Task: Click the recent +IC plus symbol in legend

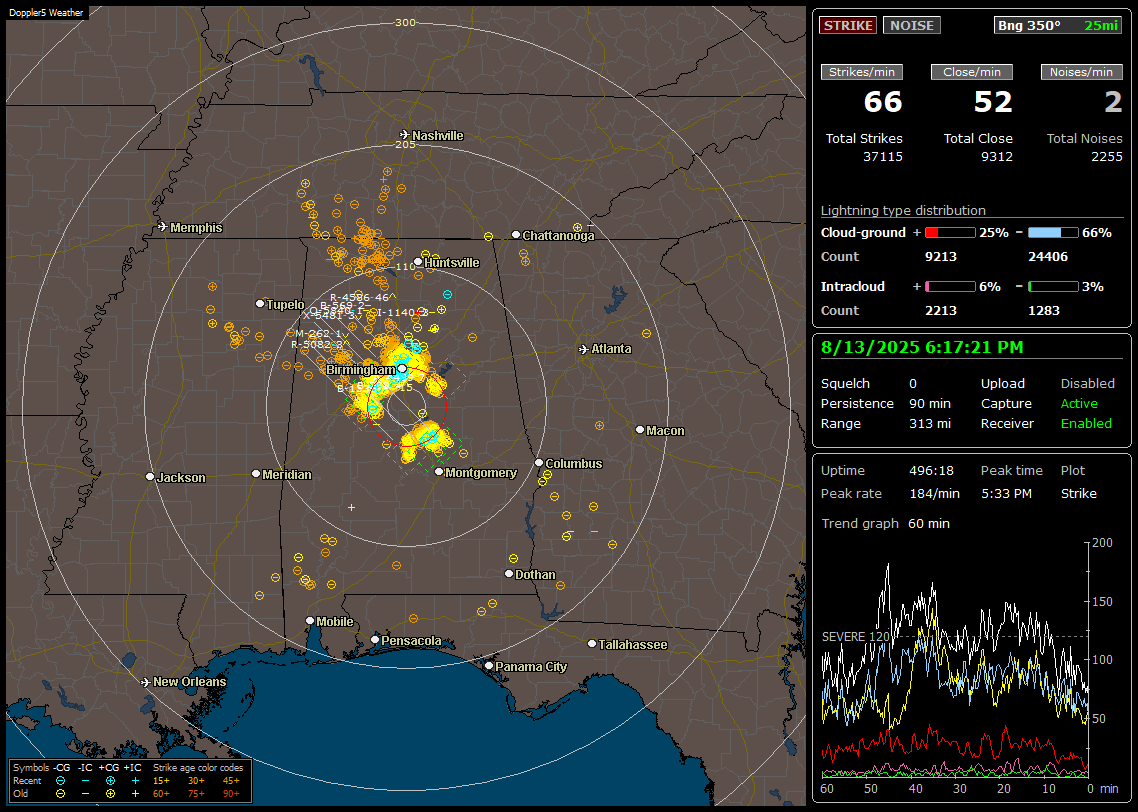Action: click(135, 781)
